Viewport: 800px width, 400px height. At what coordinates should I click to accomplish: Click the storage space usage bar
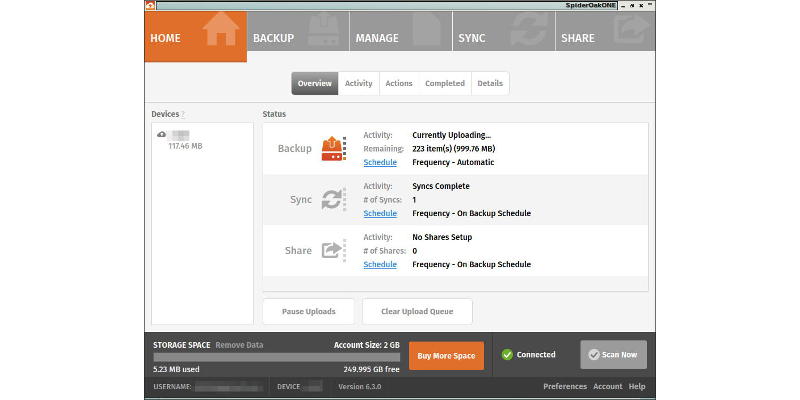coord(277,356)
